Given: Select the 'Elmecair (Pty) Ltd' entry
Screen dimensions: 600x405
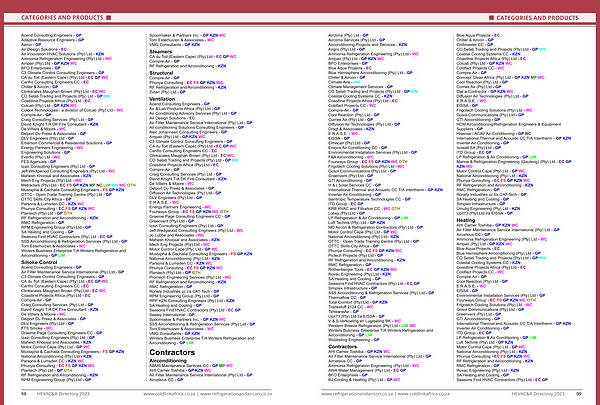Looking at the screenshot, I should point(349,143).
